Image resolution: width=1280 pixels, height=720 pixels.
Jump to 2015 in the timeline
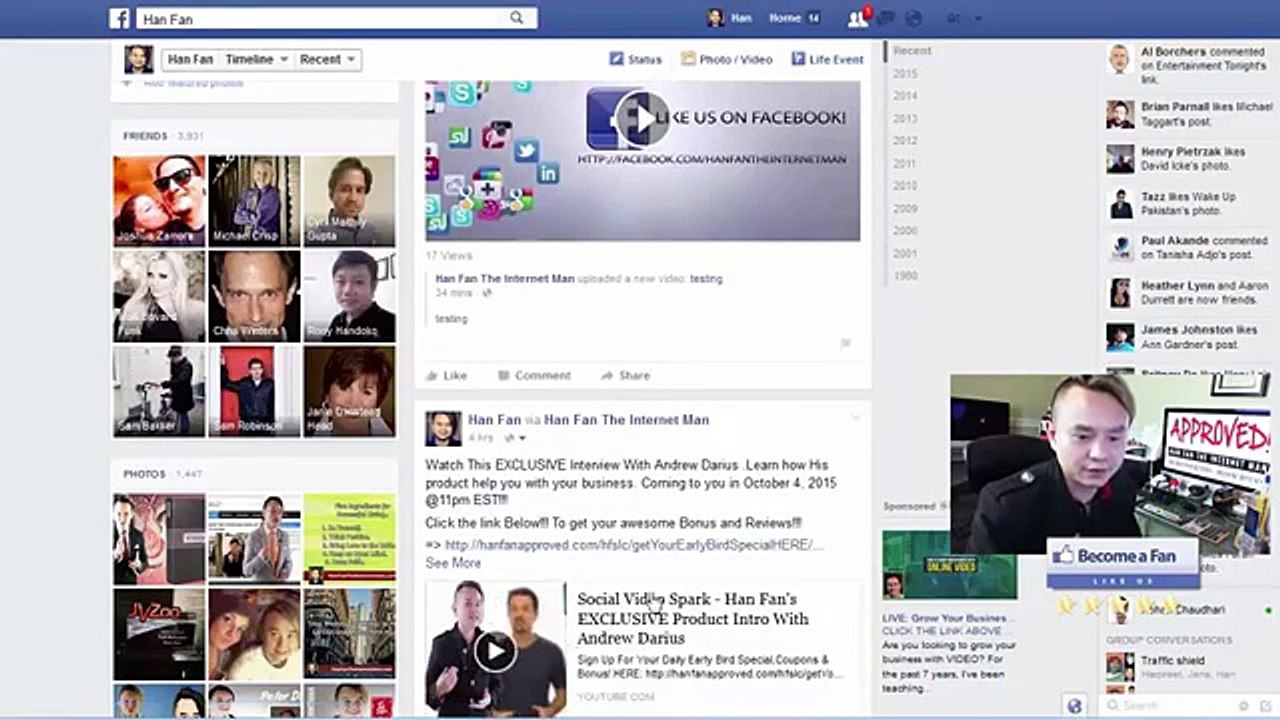pyautogui.click(x=905, y=74)
